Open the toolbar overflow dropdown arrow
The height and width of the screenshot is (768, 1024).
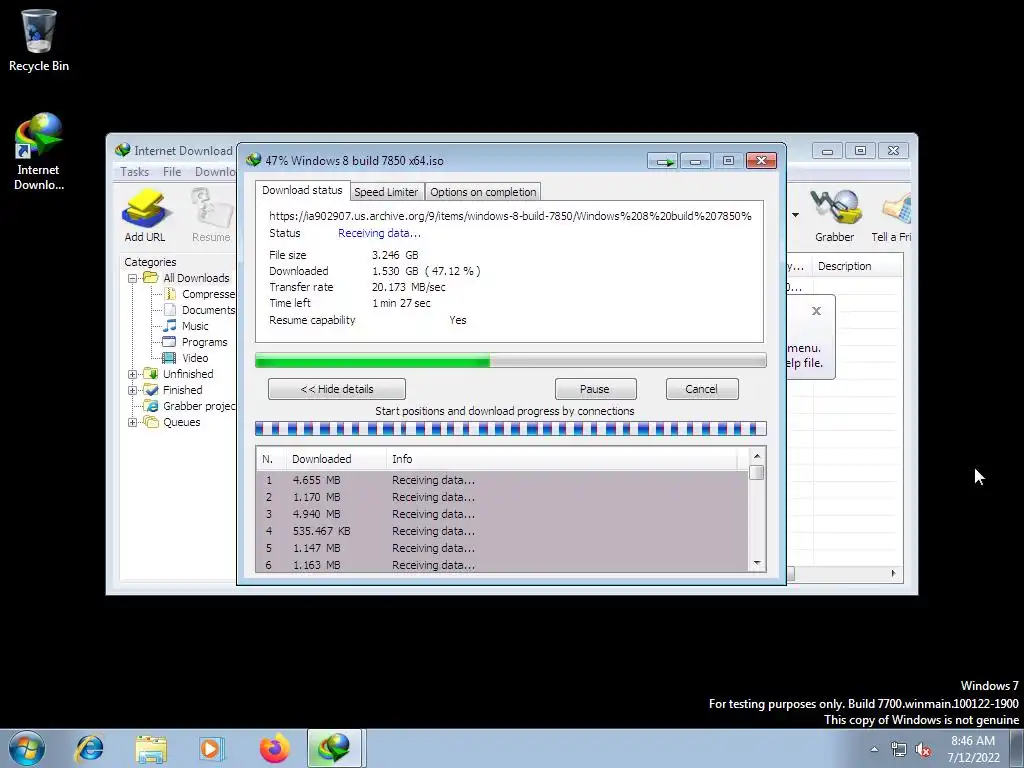(795, 215)
